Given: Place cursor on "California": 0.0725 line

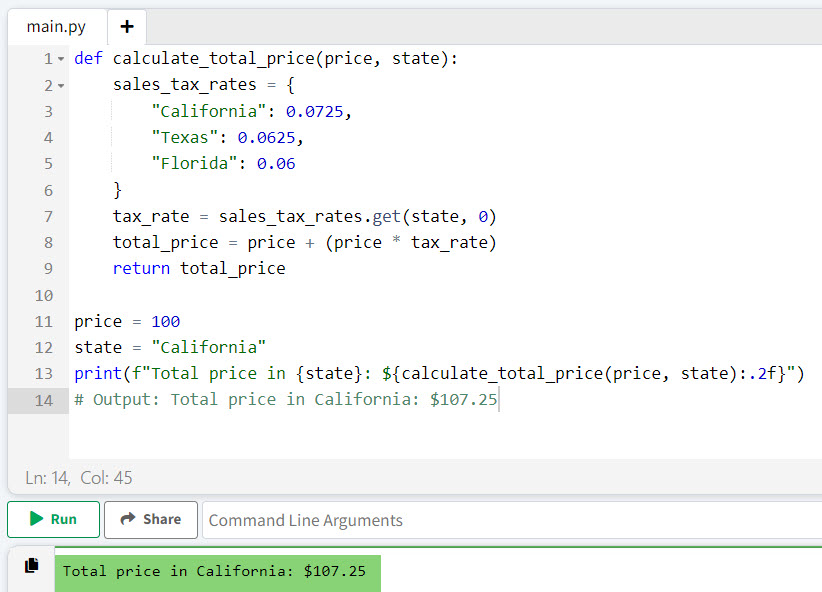Looking at the screenshot, I should (x=252, y=111).
